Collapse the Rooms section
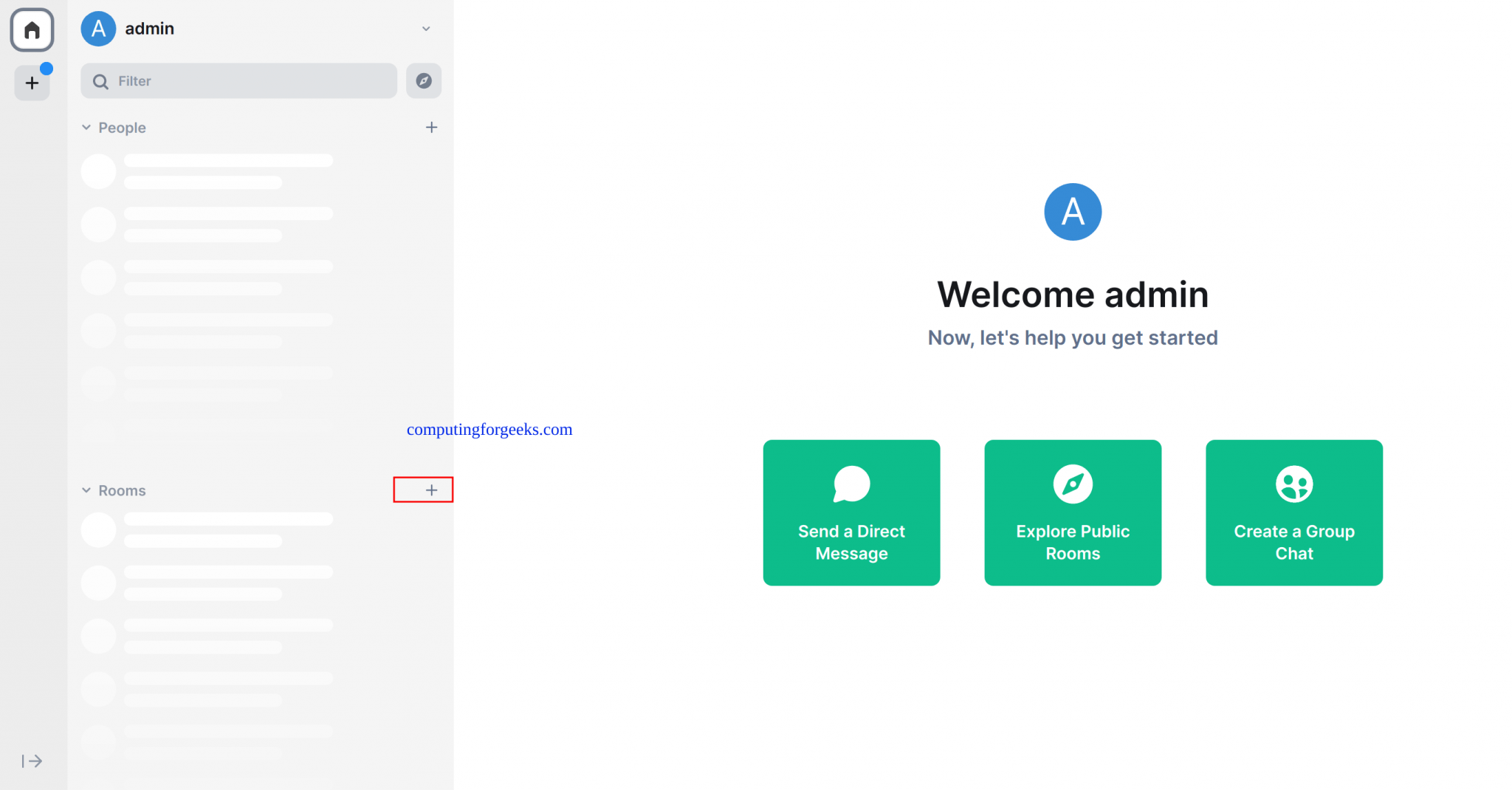Image resolution: width=1512 pixels, height=790 pixels. pyautogui.click(x=86, y=490)
